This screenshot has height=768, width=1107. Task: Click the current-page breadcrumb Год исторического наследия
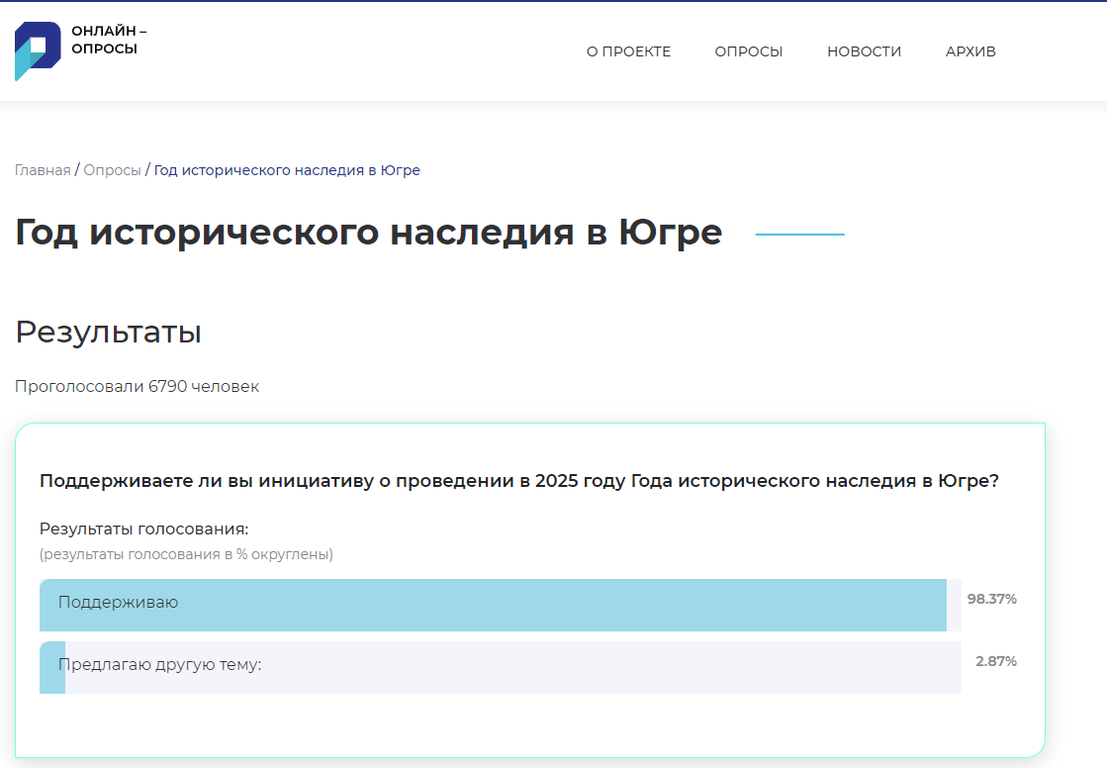tap(287, 170)
